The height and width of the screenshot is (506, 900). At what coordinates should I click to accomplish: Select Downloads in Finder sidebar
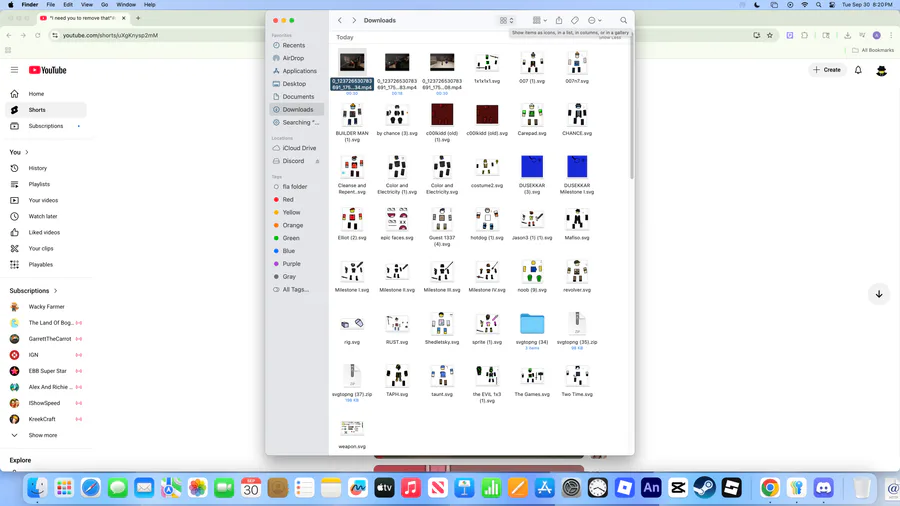click(x=296, y=110)
